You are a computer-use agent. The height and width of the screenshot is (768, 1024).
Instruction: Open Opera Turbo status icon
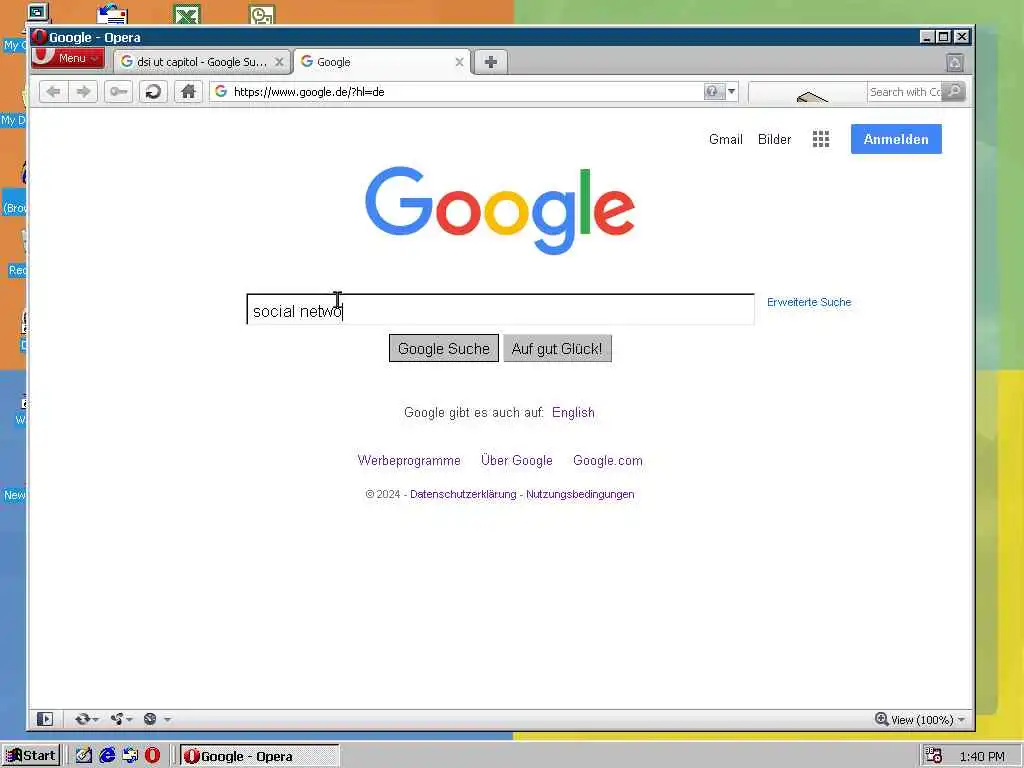[150, 719]
